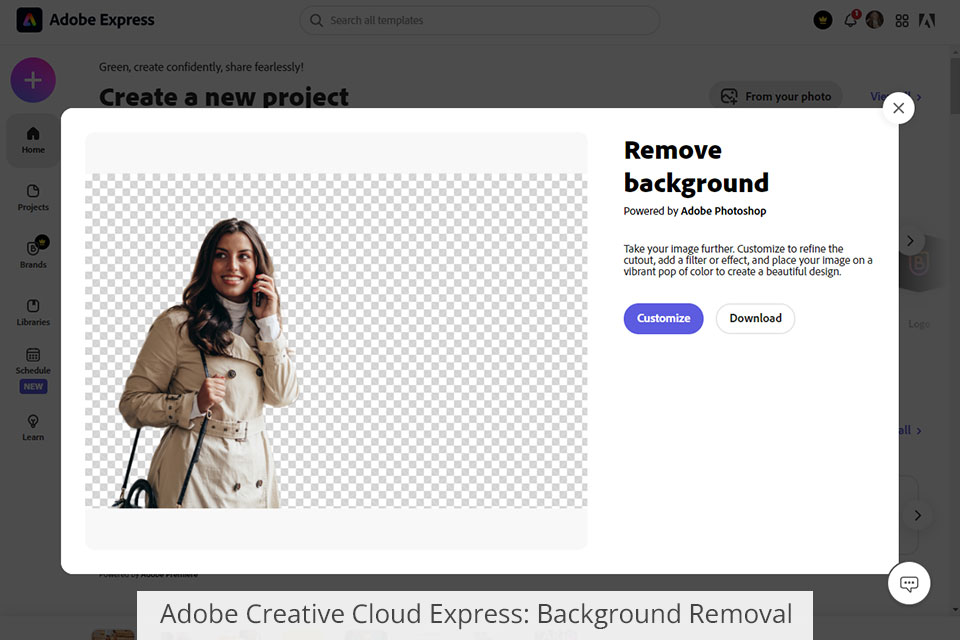Close the Remove background dialog

899,108
